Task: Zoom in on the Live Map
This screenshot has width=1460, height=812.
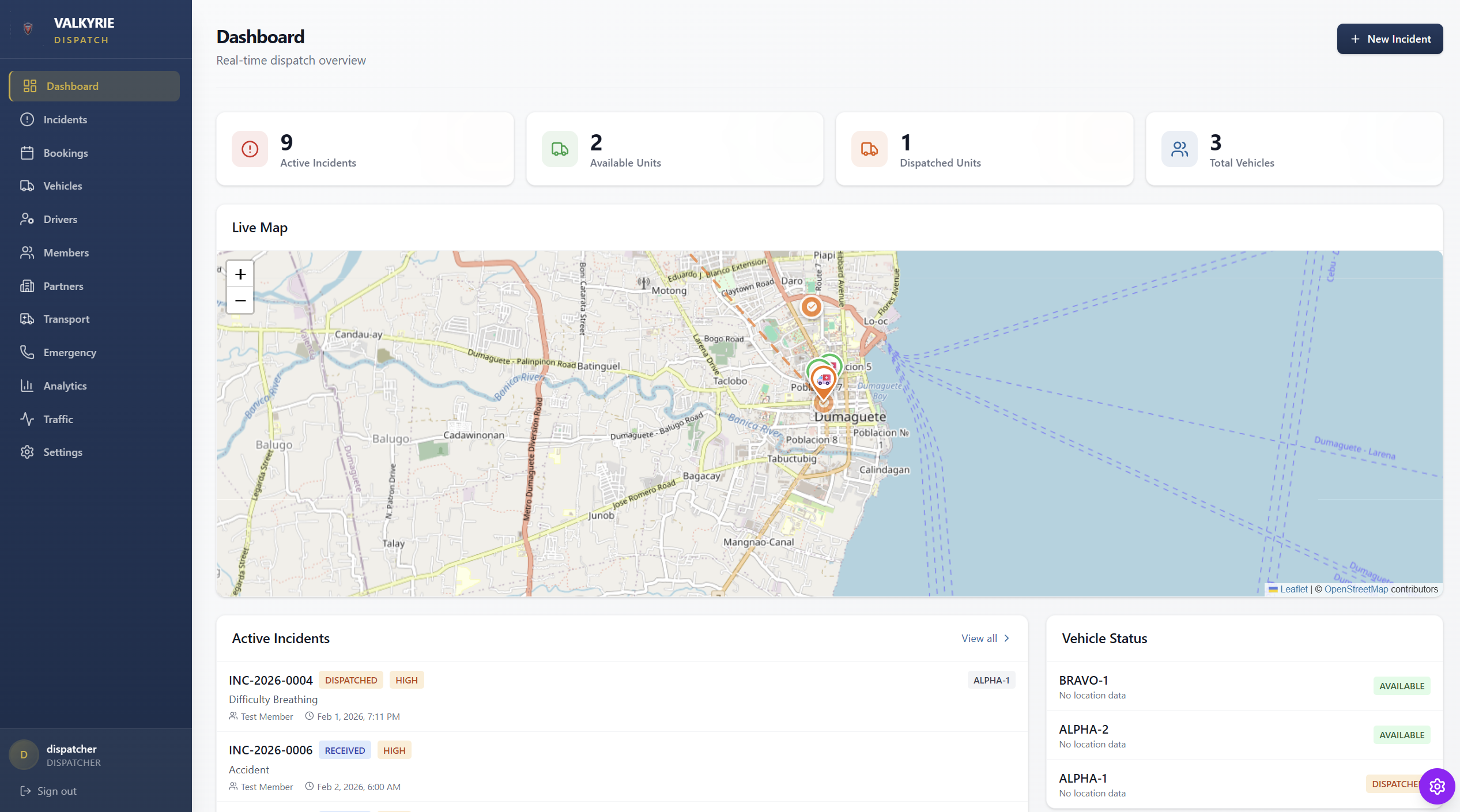Action: pos(240,274)
